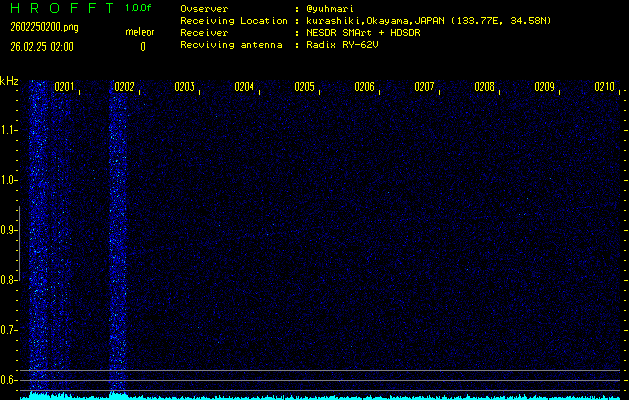Screen dimensions: 629x400
Task: Click the bright signal burst under 0202
Action: 119,240
